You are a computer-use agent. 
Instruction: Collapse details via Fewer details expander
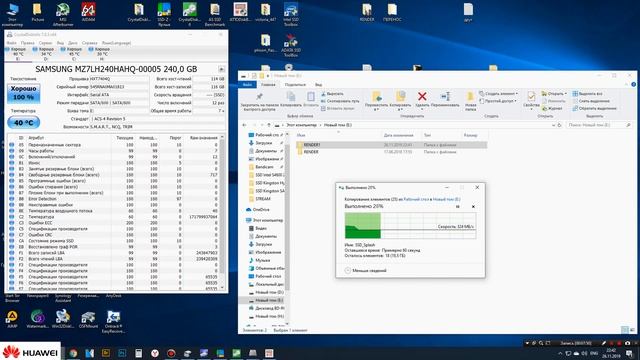point(366,270)
